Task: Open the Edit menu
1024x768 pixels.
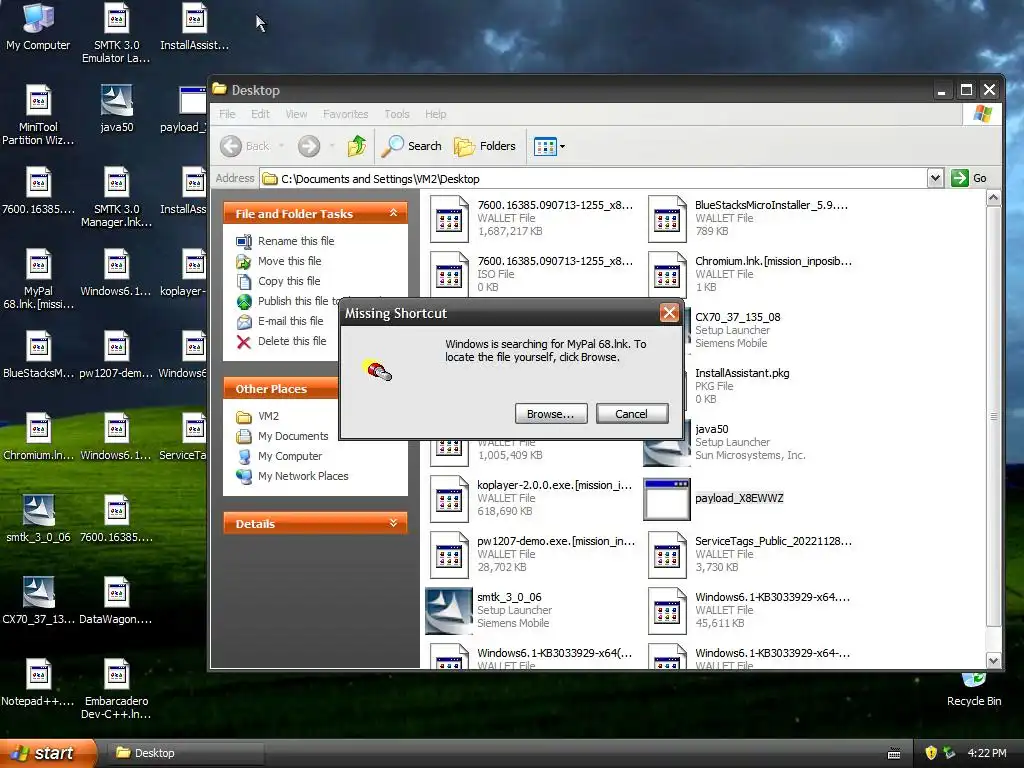Action: point(260,114)
